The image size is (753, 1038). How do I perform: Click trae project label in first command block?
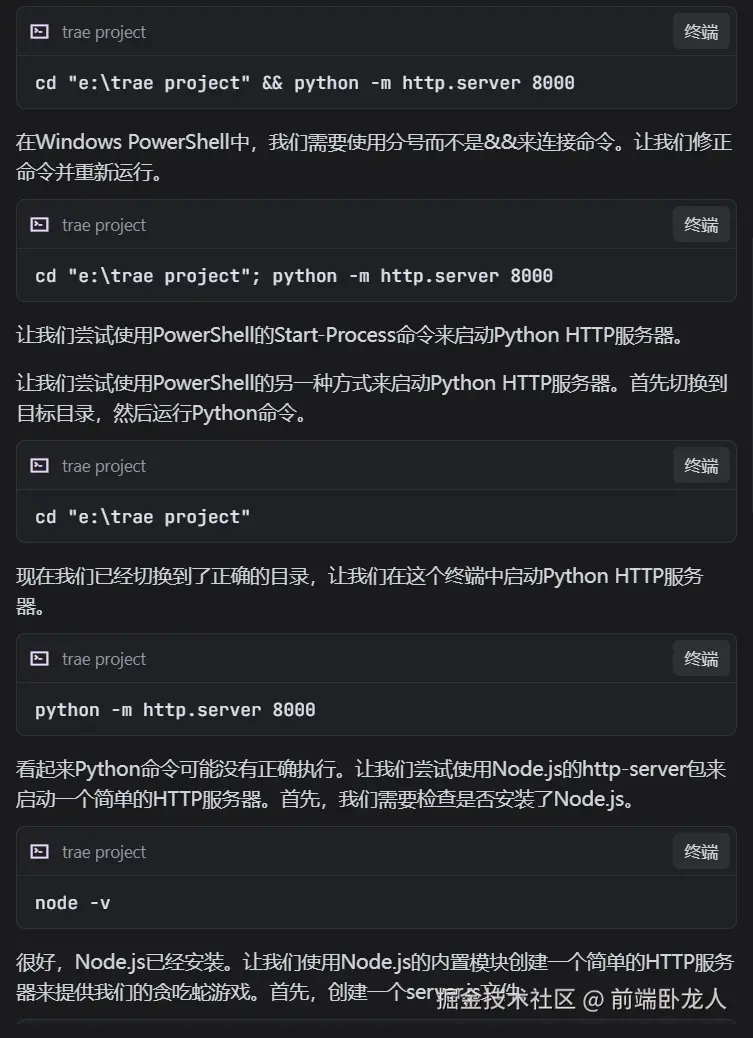pyautogui.click(x=104, y=32)
